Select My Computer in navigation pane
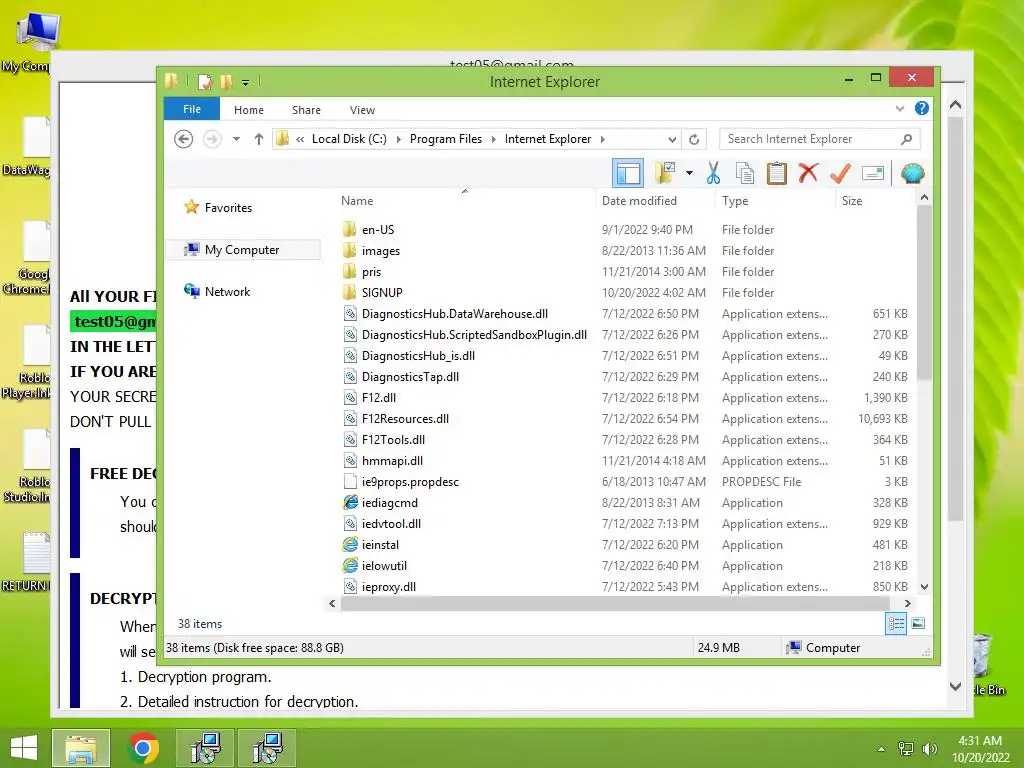1024x768 pixels. 242,249
